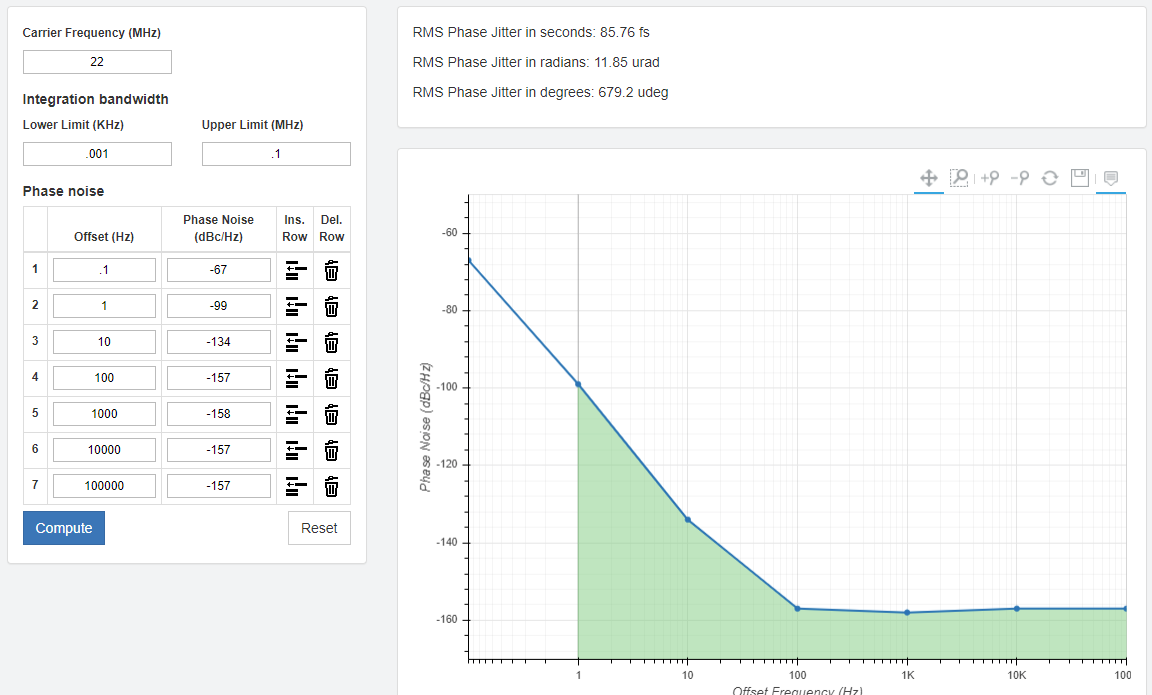Click the chart data point at 1K offset
Viewport: 1152px width, 695px height.
[907, 613]
